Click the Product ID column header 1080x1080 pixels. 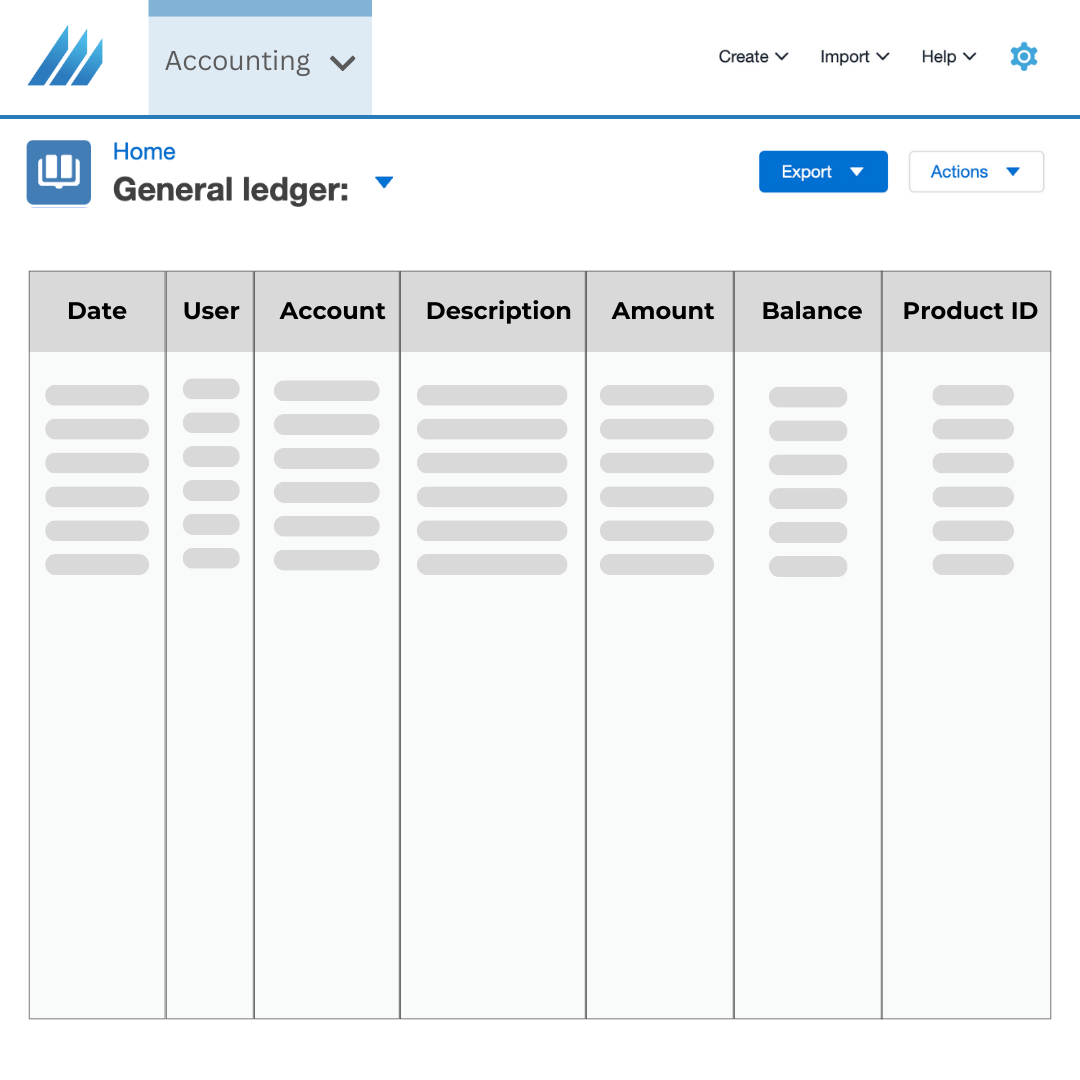click(966, 311)
